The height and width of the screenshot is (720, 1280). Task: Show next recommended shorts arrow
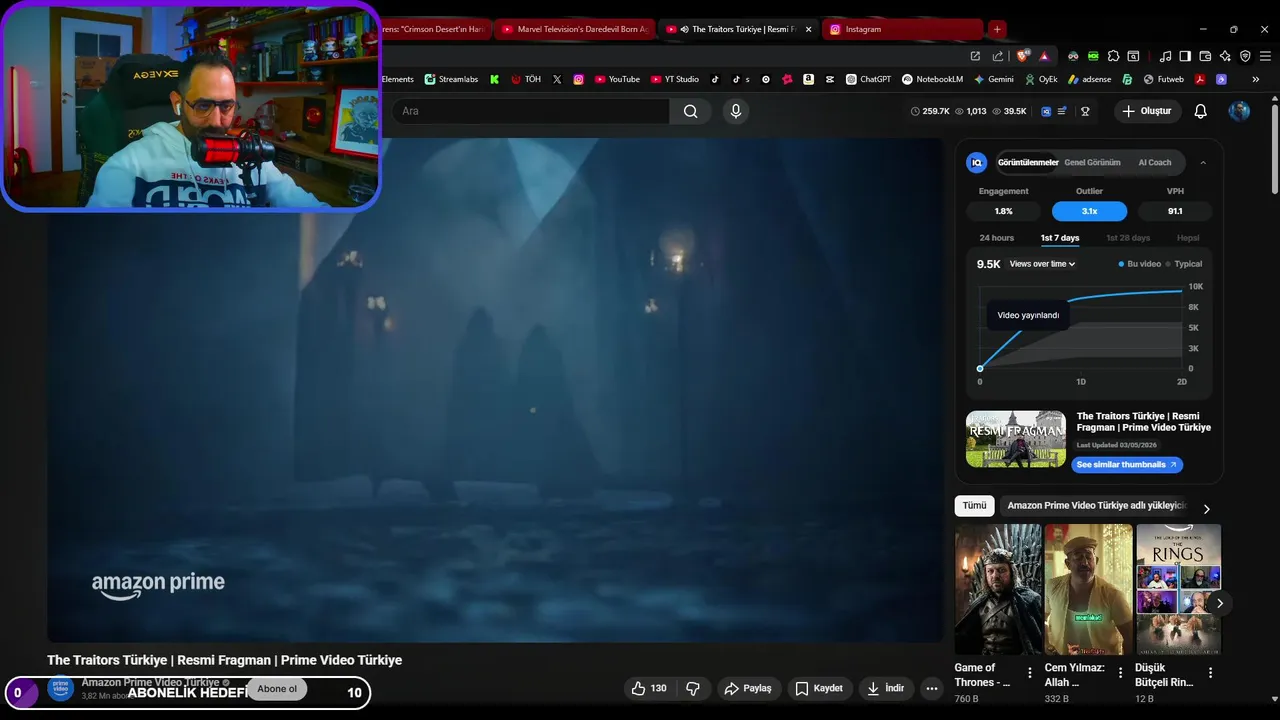click(x=1219, y=603)
